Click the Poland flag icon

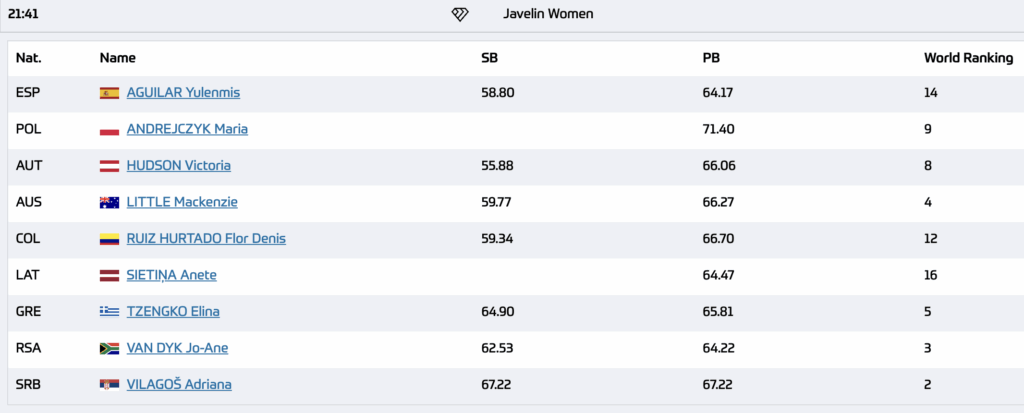[x=109, y=129]
